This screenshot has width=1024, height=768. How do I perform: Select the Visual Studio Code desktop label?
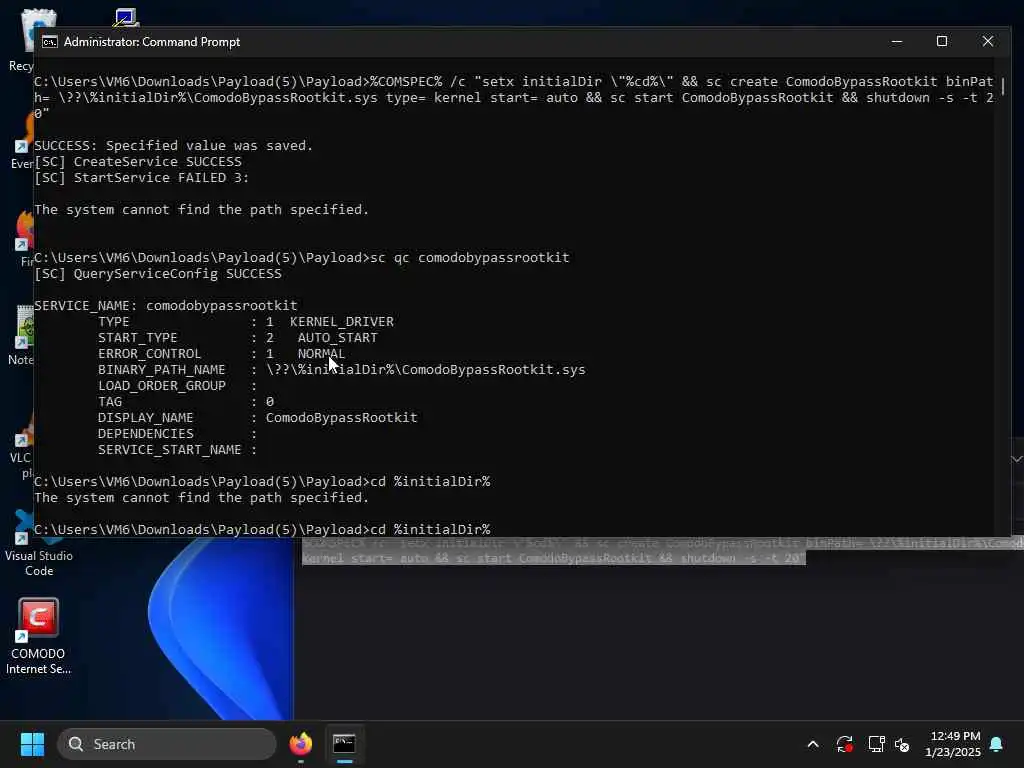(39, 563)
